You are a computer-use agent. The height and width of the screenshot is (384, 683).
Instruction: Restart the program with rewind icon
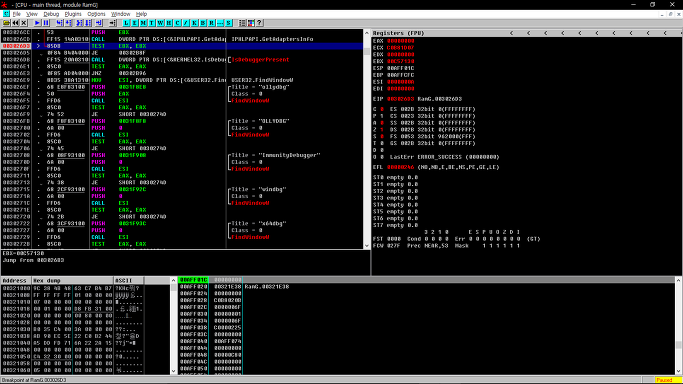[x=15, y=23]
